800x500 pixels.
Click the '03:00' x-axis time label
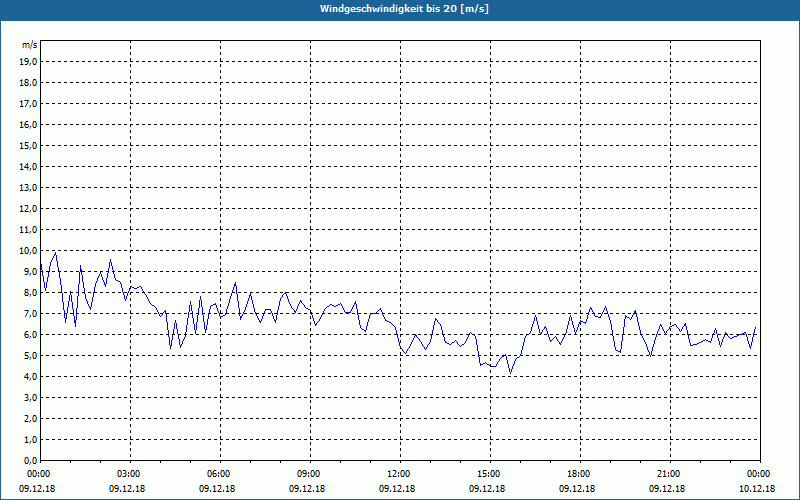pyautogui.click(x=130, y=474)
